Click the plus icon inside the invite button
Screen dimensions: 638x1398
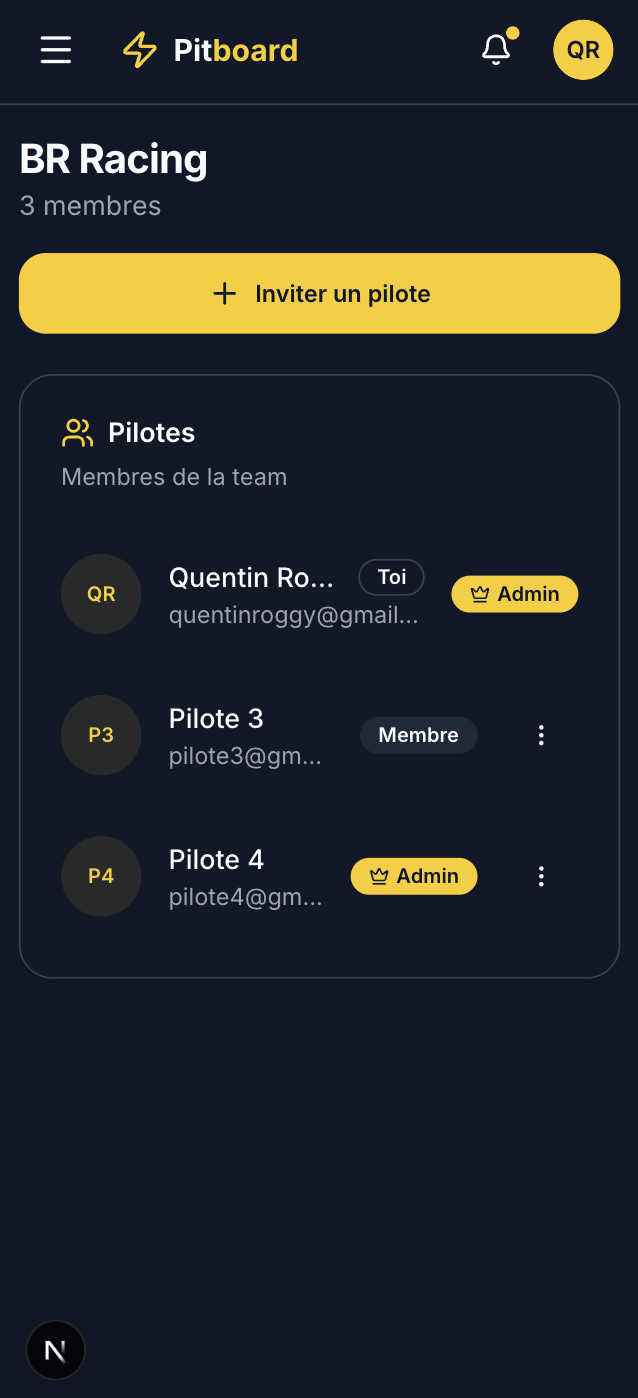point(225,293)
